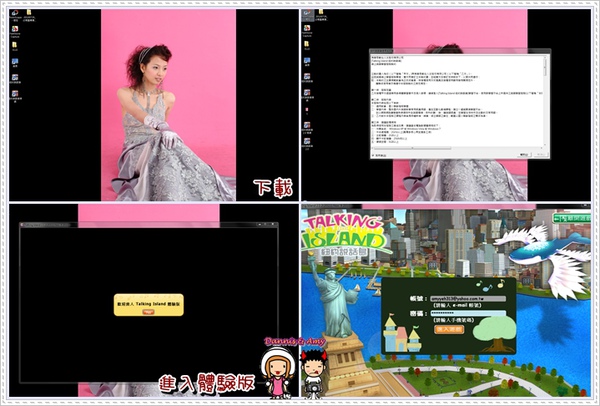The width and height of the screenshot is (600, 406).
Task: Open the FastStone Capture shortcut on the 下載 desktop
Action: tap(15, 31)
